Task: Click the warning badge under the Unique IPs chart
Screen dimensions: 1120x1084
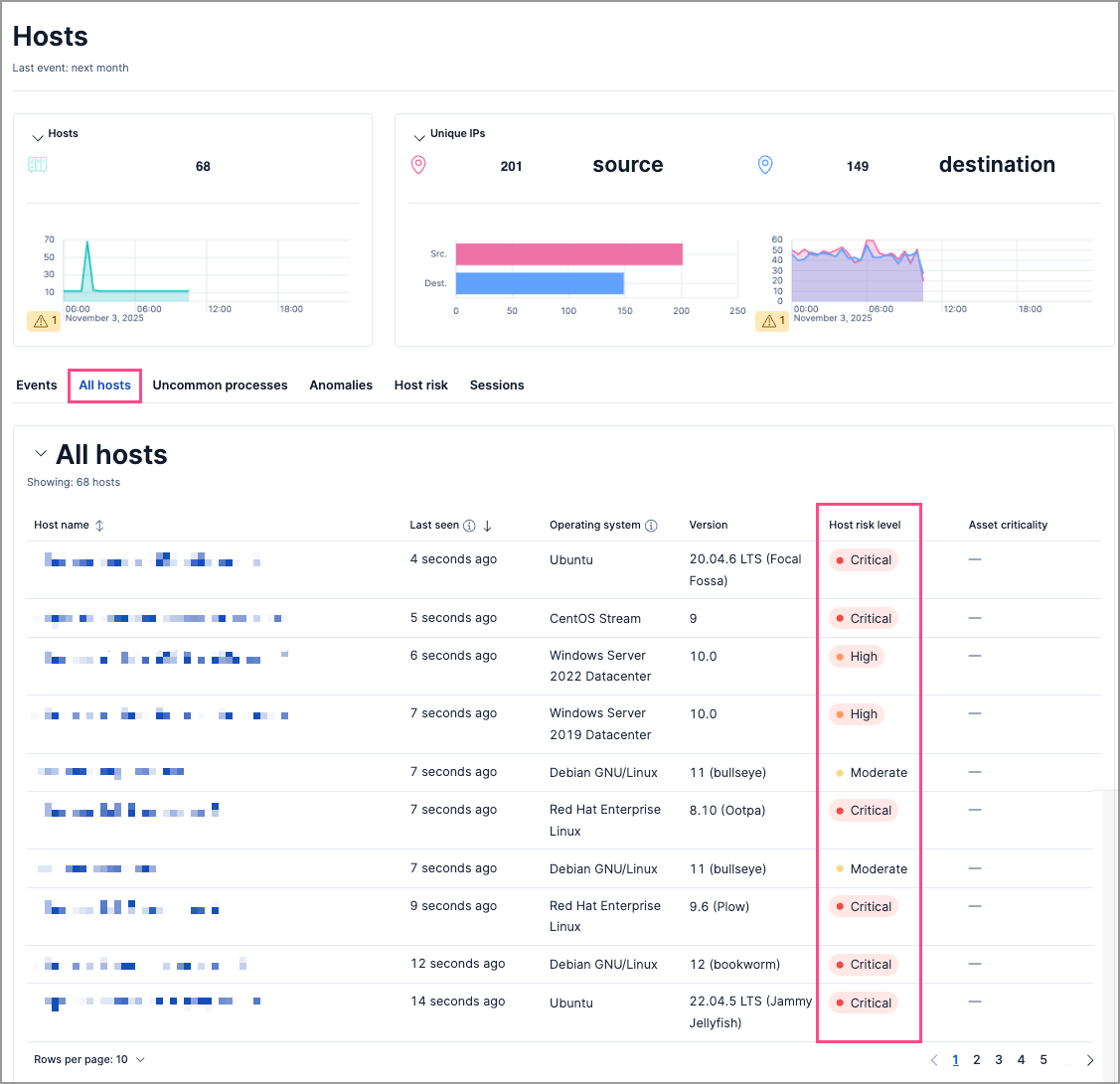Action: pos(772,320)
